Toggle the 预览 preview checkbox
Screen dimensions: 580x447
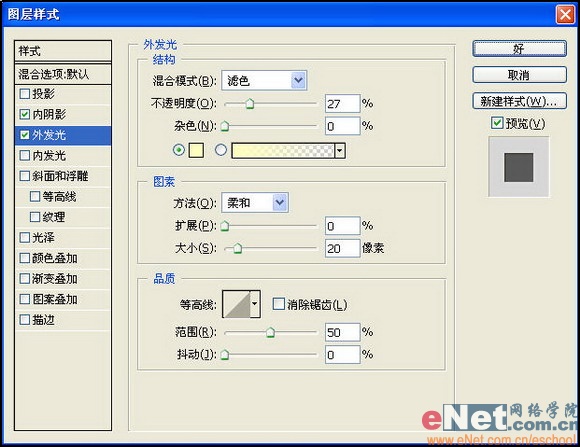pyautogui.click(x=497, y=123)
